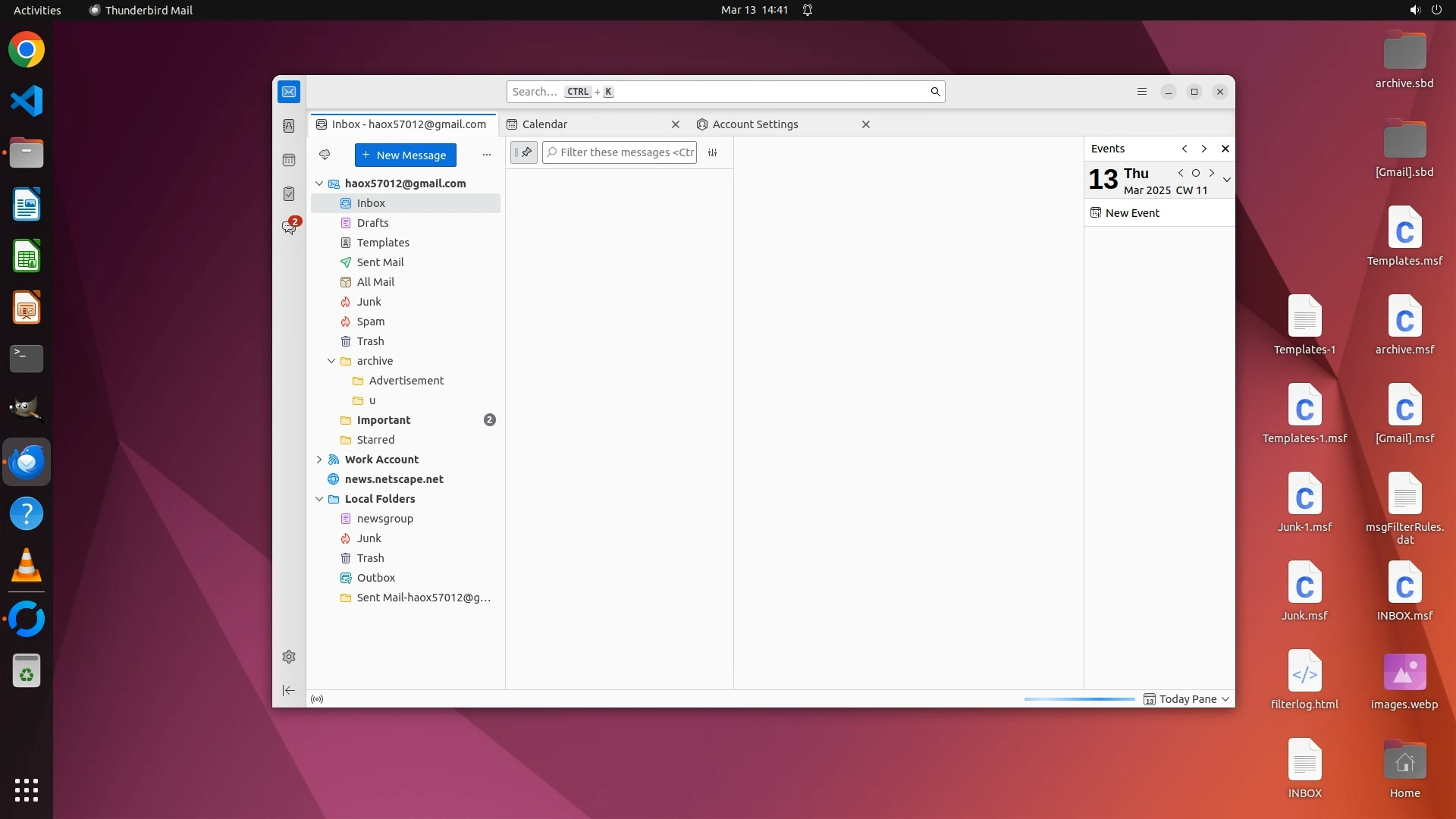The height and width of the screenshot is (819, 1456).
Task: Select the Important folder with 2 unread
Action: point(384,420)
